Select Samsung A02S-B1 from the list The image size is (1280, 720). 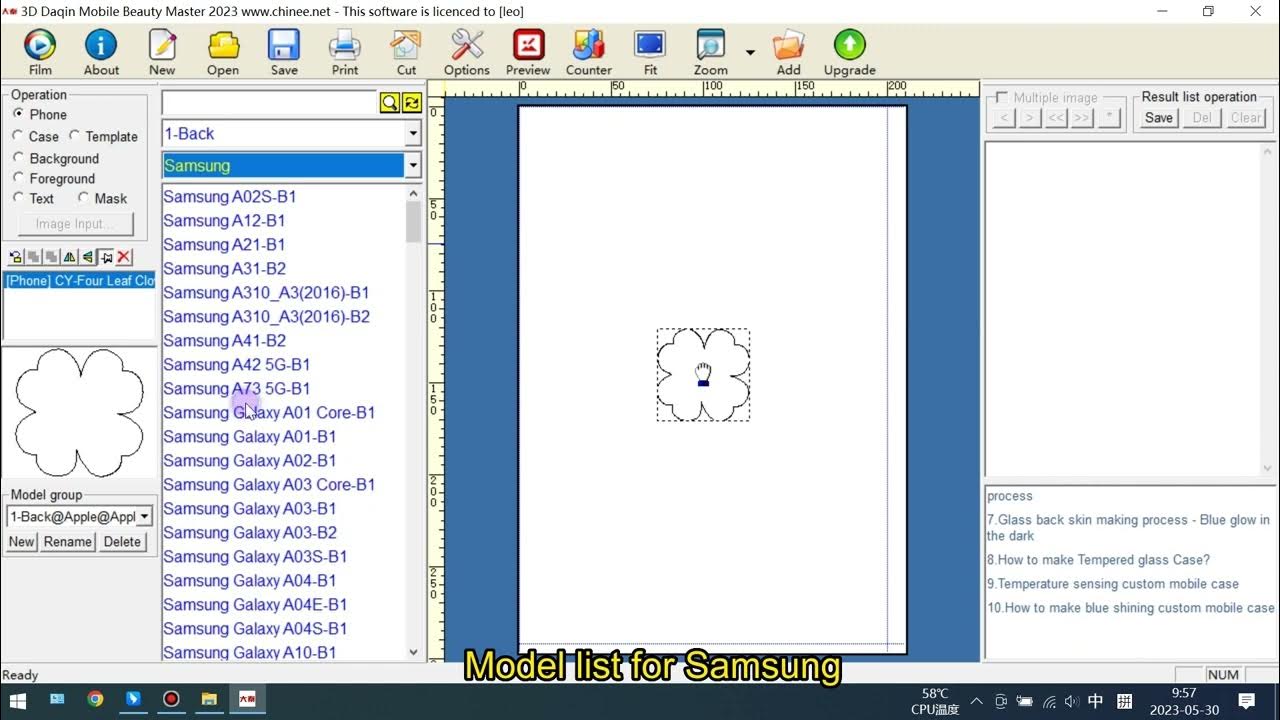point(229,197)
